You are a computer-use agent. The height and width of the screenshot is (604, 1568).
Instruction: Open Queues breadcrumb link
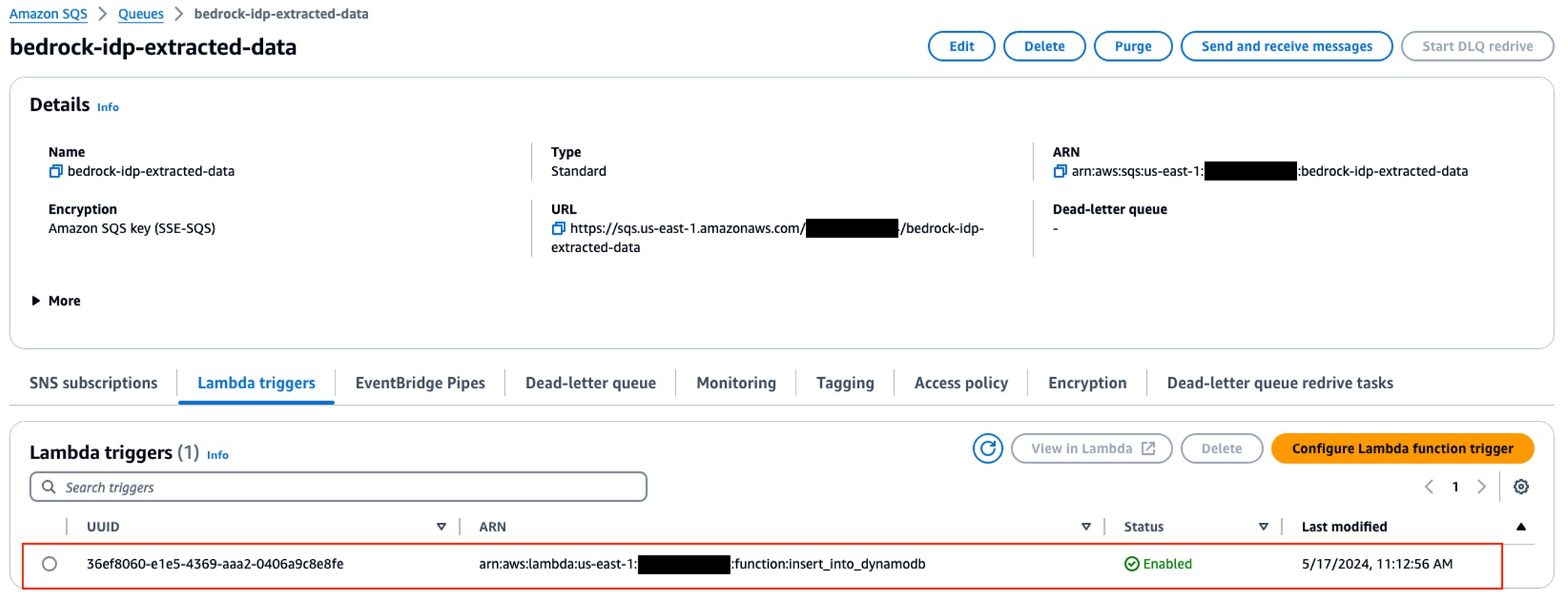(x=141, y=14)
